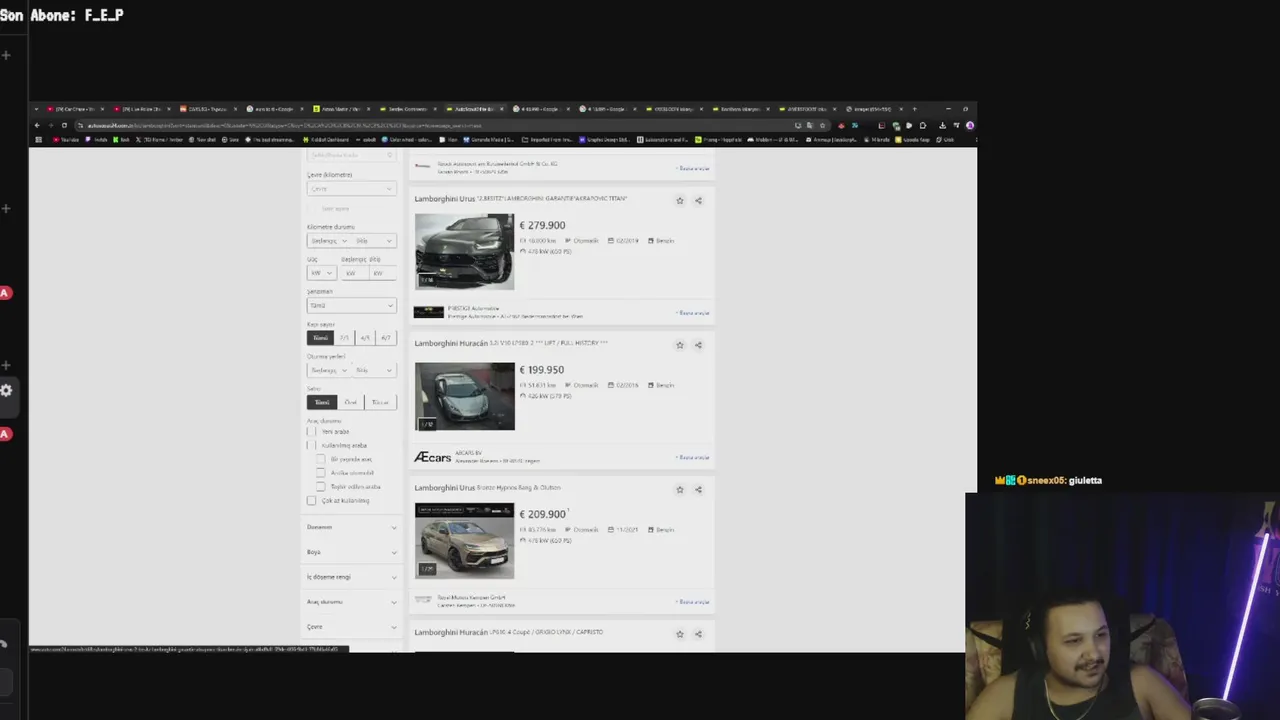Open Oturma yerleri Bitiş dropdown

374,370
